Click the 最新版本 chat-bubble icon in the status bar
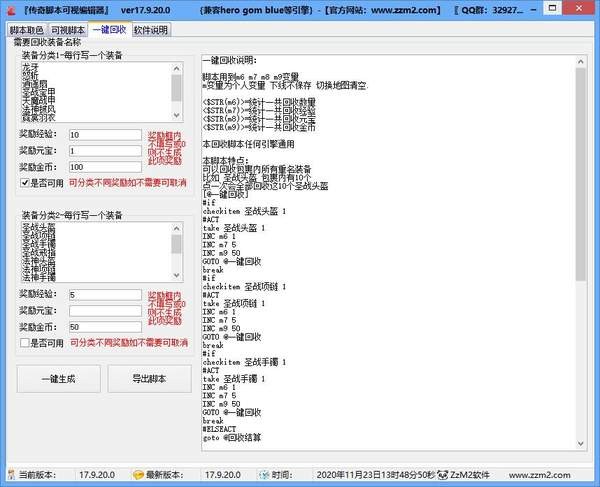 pyautogui.click(x=139, y=474)
